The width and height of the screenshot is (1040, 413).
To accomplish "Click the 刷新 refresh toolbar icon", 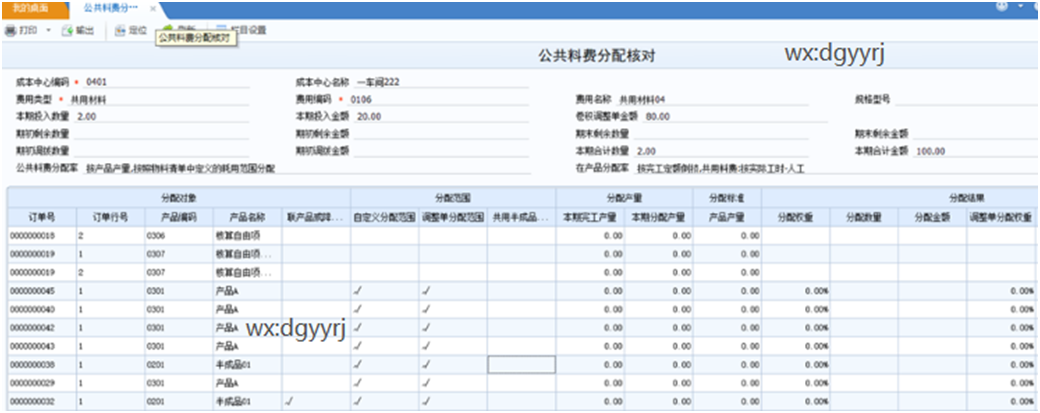I will [x=168, y=29].
